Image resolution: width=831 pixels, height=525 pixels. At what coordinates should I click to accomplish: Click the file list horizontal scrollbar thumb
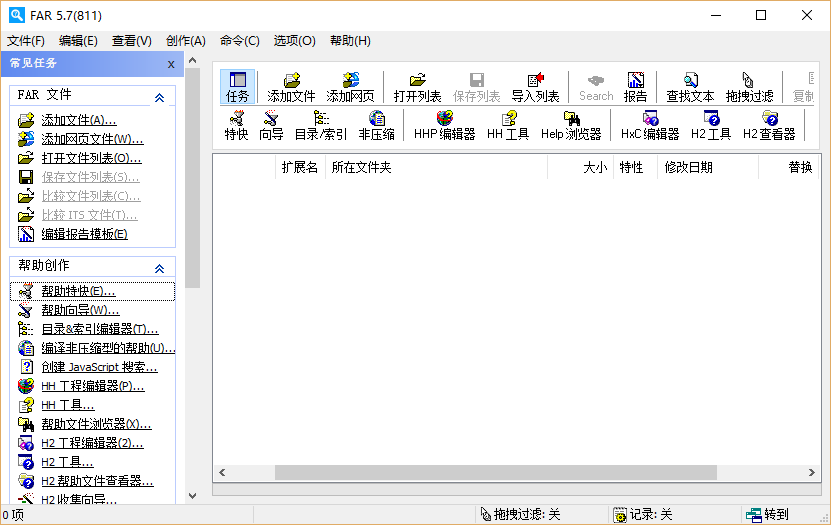click(x=496, y=473)
